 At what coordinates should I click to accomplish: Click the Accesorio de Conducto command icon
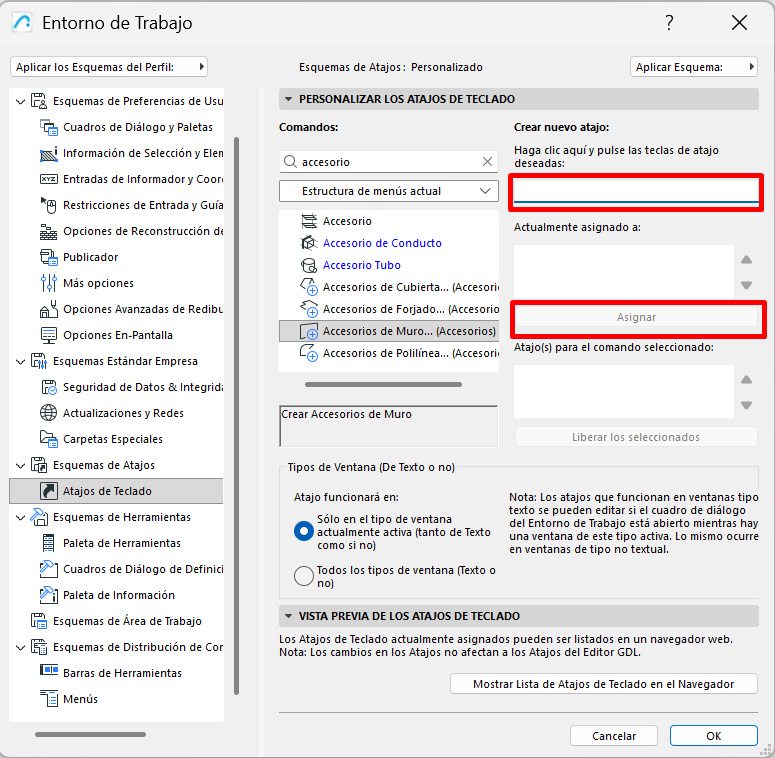pyautogui.click(x=308, y=243)
